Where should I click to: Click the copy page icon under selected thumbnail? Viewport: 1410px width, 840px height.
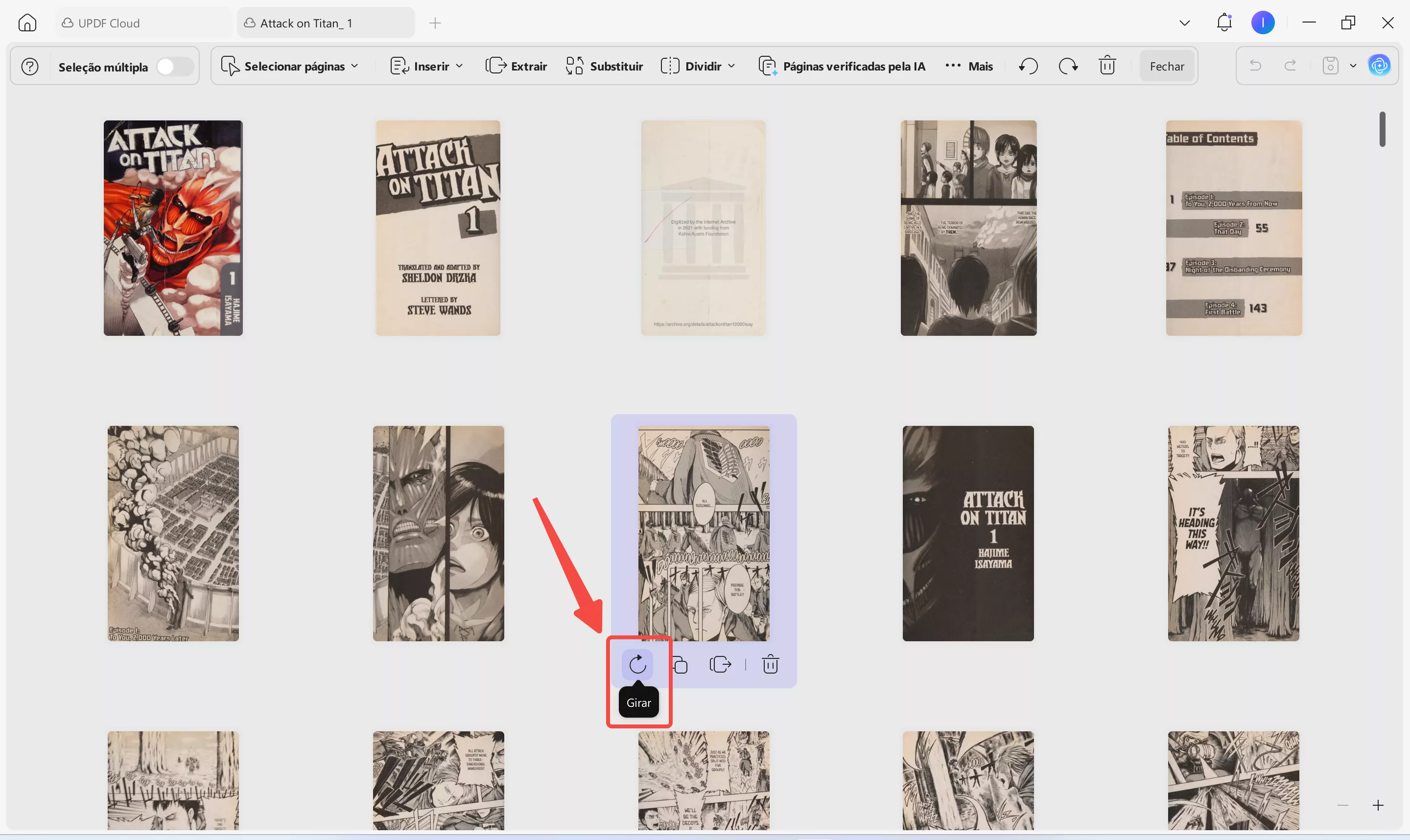[x=681, y=665]
